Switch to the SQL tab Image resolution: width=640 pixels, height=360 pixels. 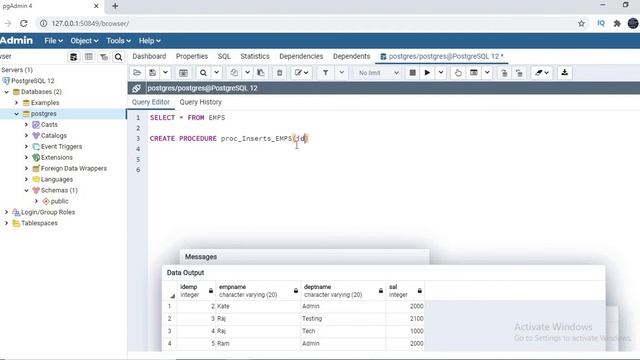click(224, 56)
